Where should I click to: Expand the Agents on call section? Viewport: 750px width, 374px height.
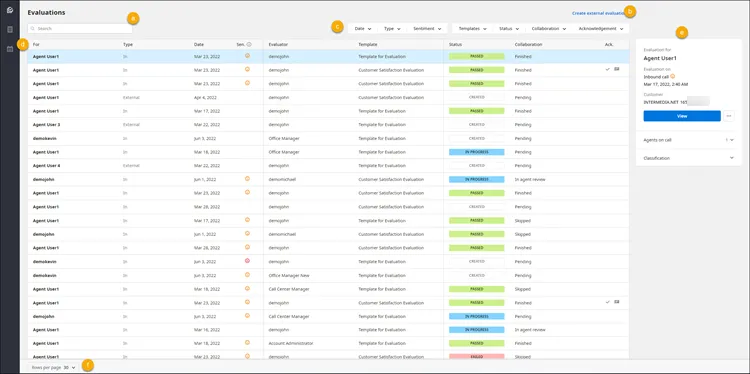(x=688, y=140)
